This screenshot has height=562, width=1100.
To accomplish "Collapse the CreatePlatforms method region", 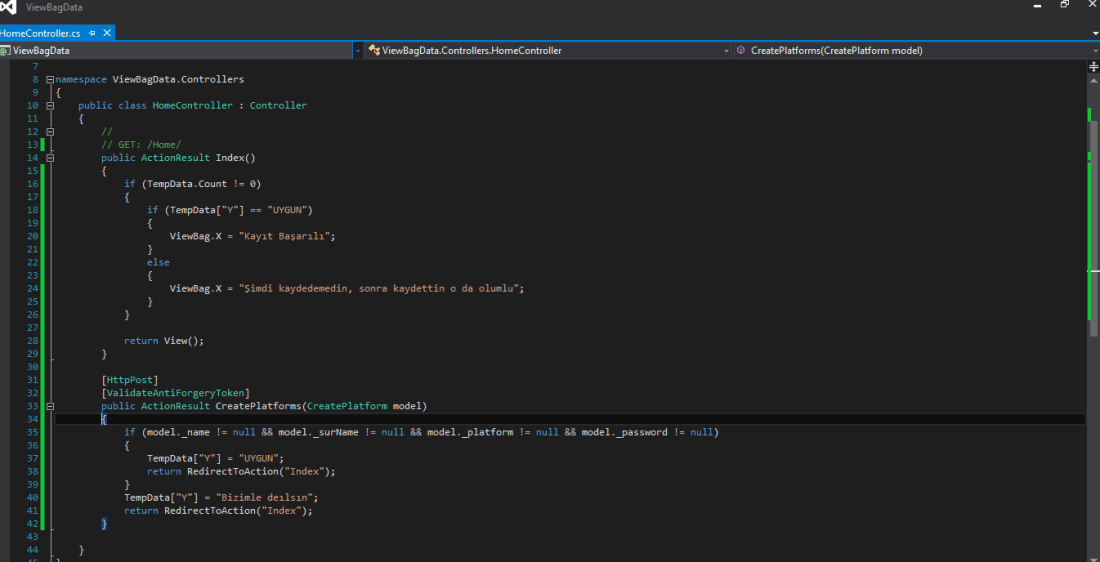I will (x=50, y=406).
